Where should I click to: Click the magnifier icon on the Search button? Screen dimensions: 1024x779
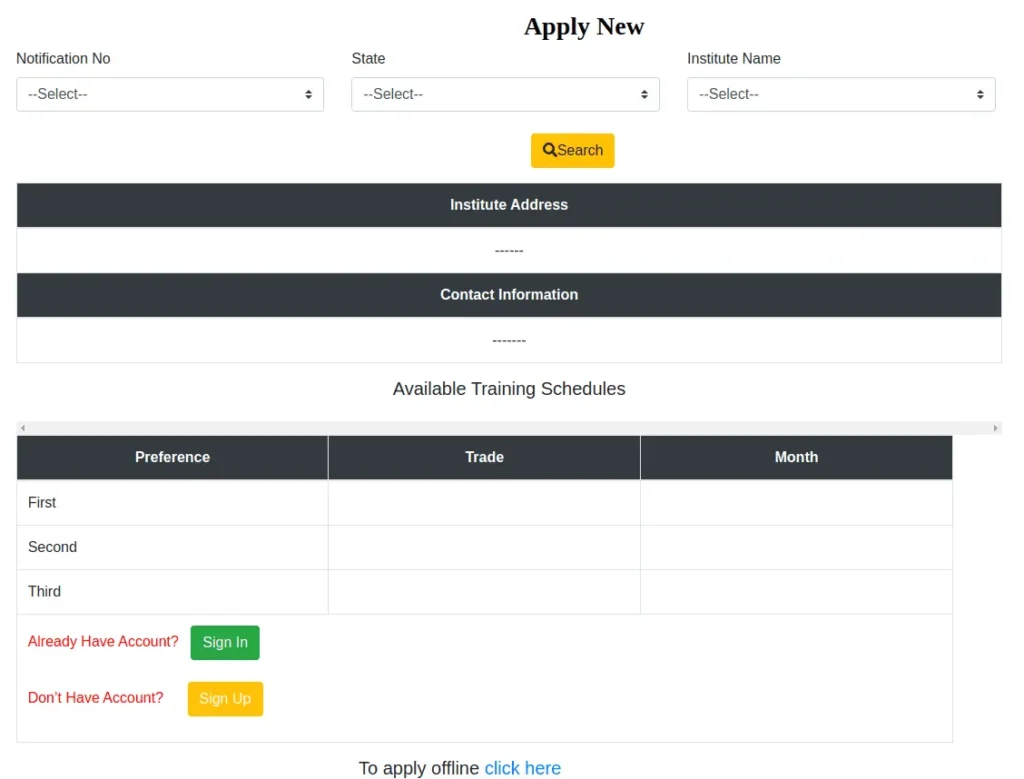click(549, 151)
